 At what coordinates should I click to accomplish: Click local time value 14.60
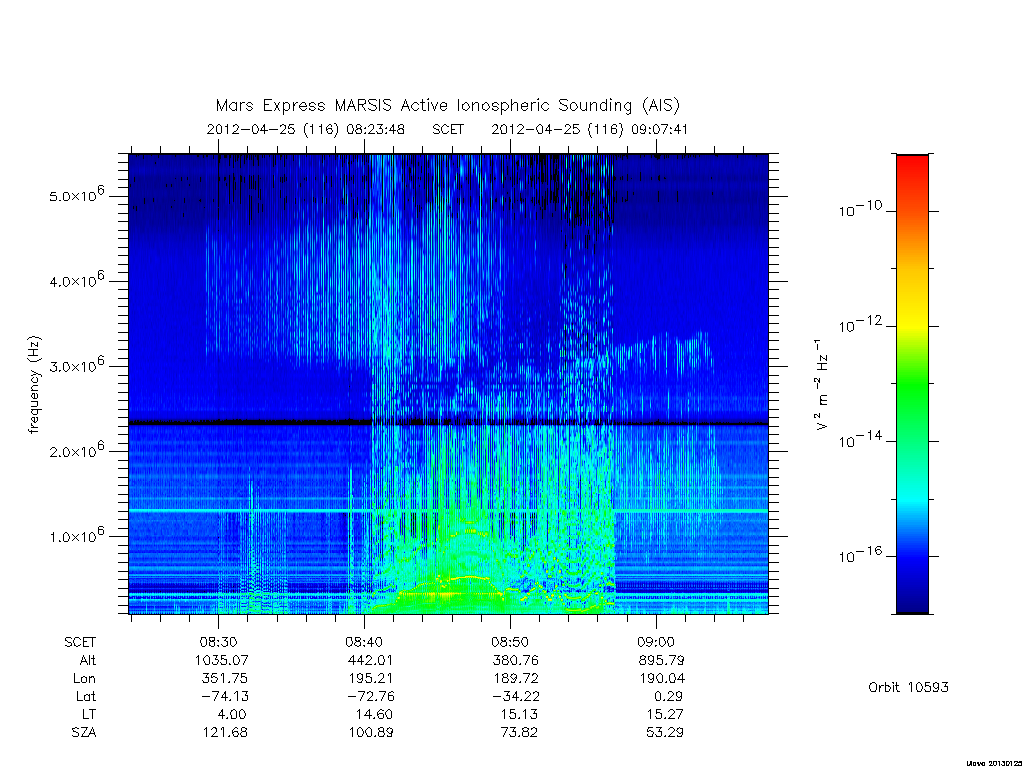[374, 714]
